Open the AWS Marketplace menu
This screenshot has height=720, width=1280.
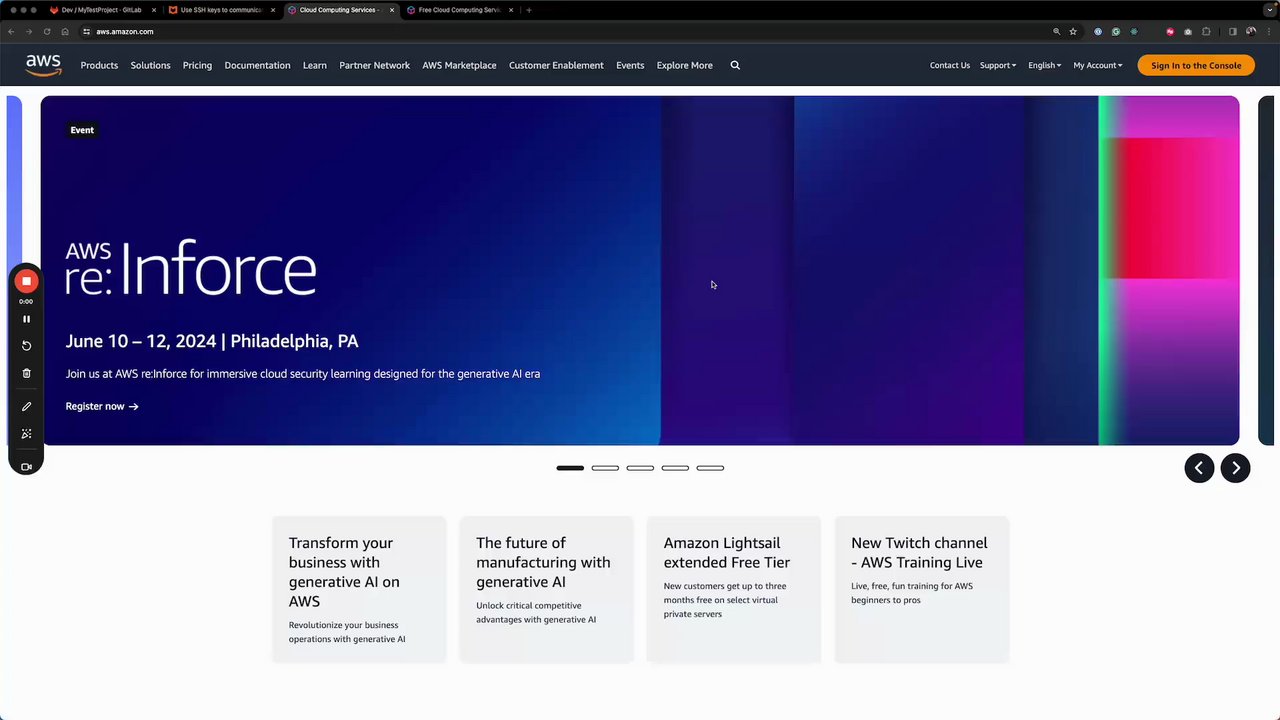coord(459,65)
